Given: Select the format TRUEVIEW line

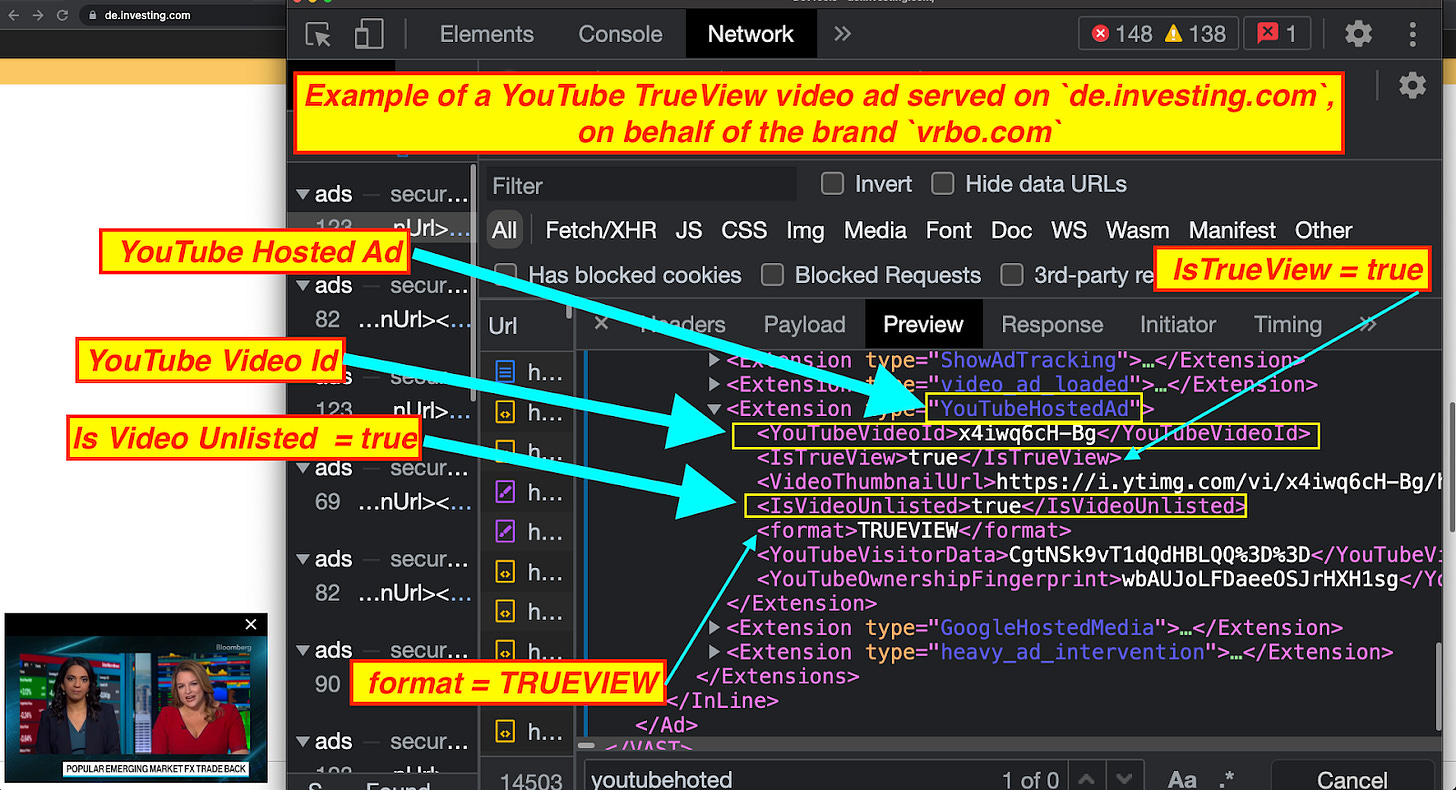Looking at the screenshot, I should (914, 530).
